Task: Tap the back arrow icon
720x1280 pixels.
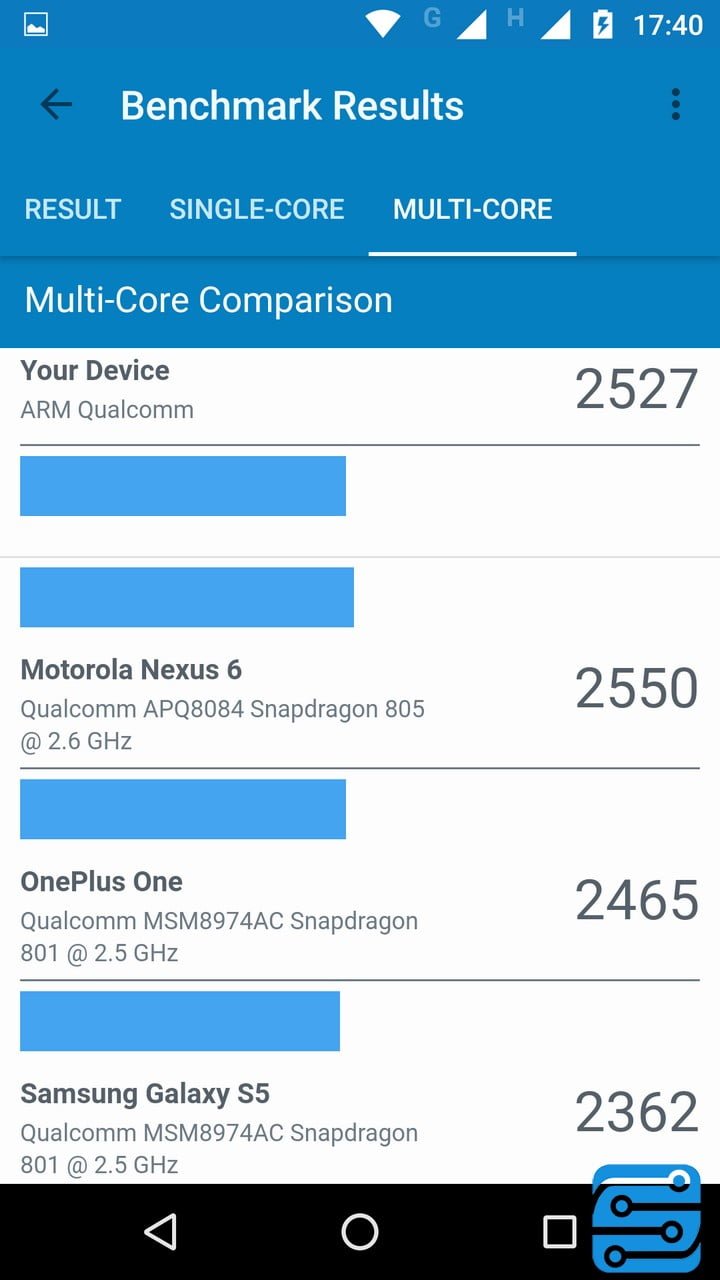Action: click(56, 105)
